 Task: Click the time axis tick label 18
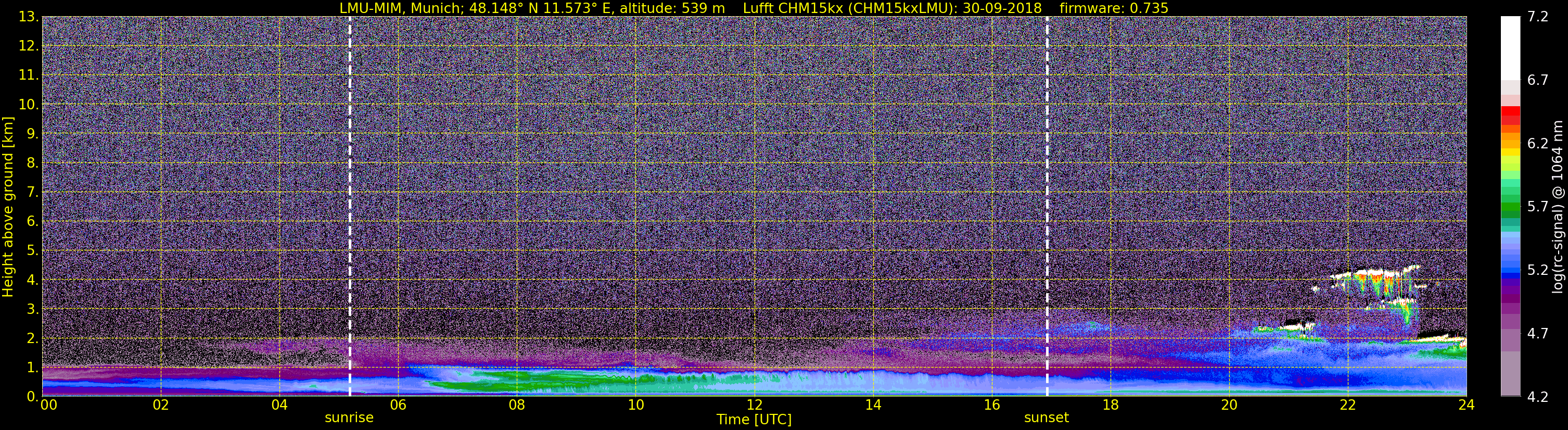(1110, 406)
